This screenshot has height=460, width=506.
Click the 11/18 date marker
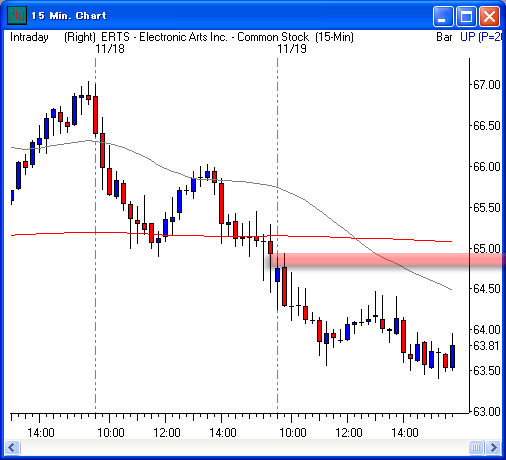tap(110, 49)
